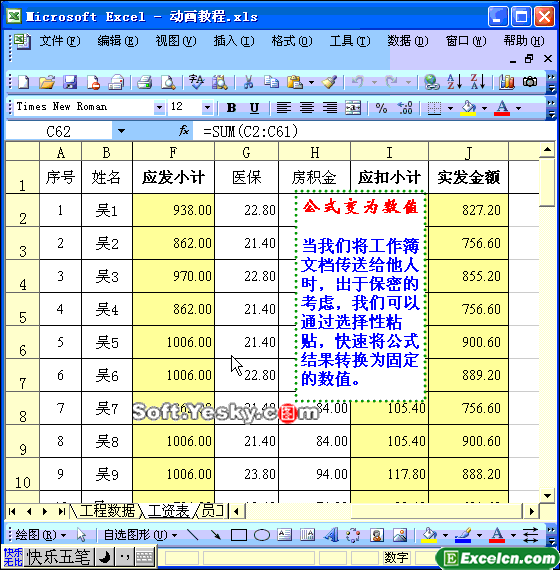560x570 pixels.
Task: Run the Spelling check icon
Action: coord(197,82)
